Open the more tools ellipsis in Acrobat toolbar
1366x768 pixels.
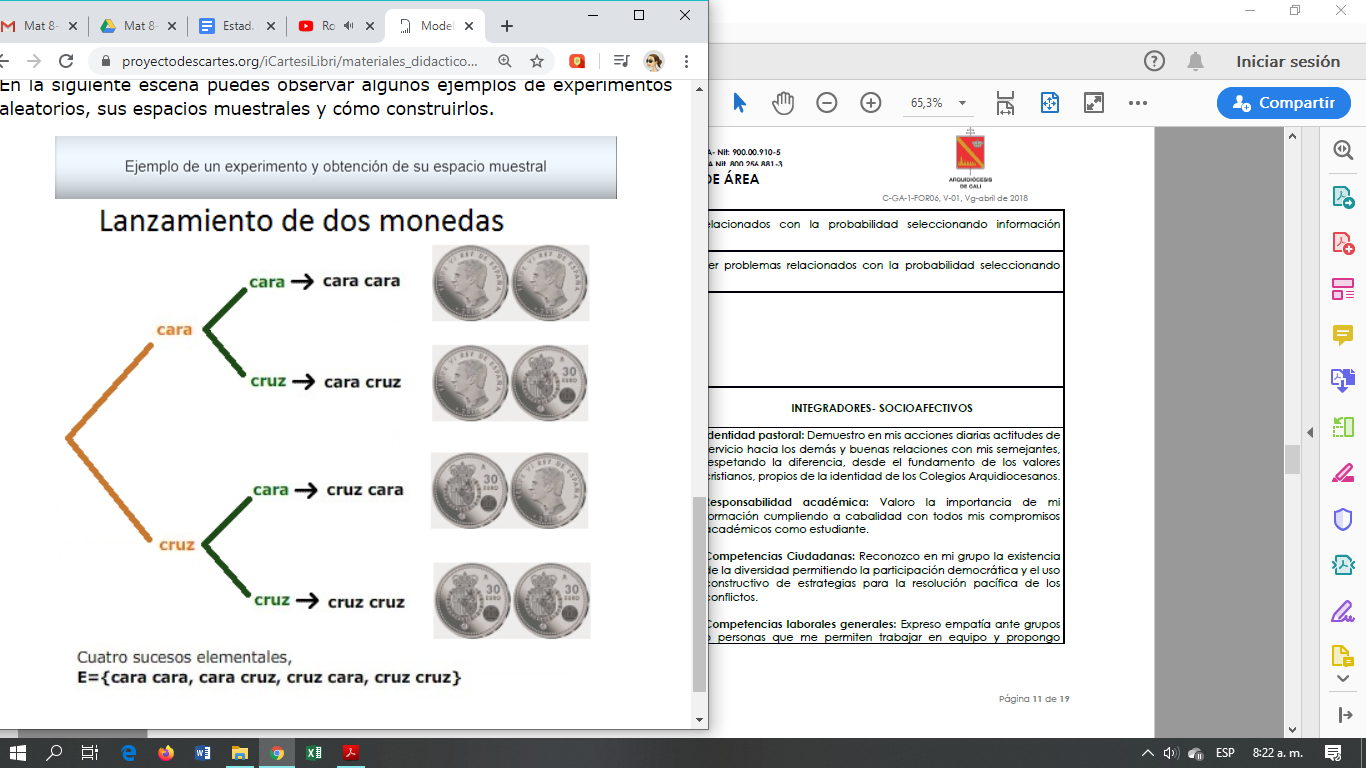coord(1138,102)
